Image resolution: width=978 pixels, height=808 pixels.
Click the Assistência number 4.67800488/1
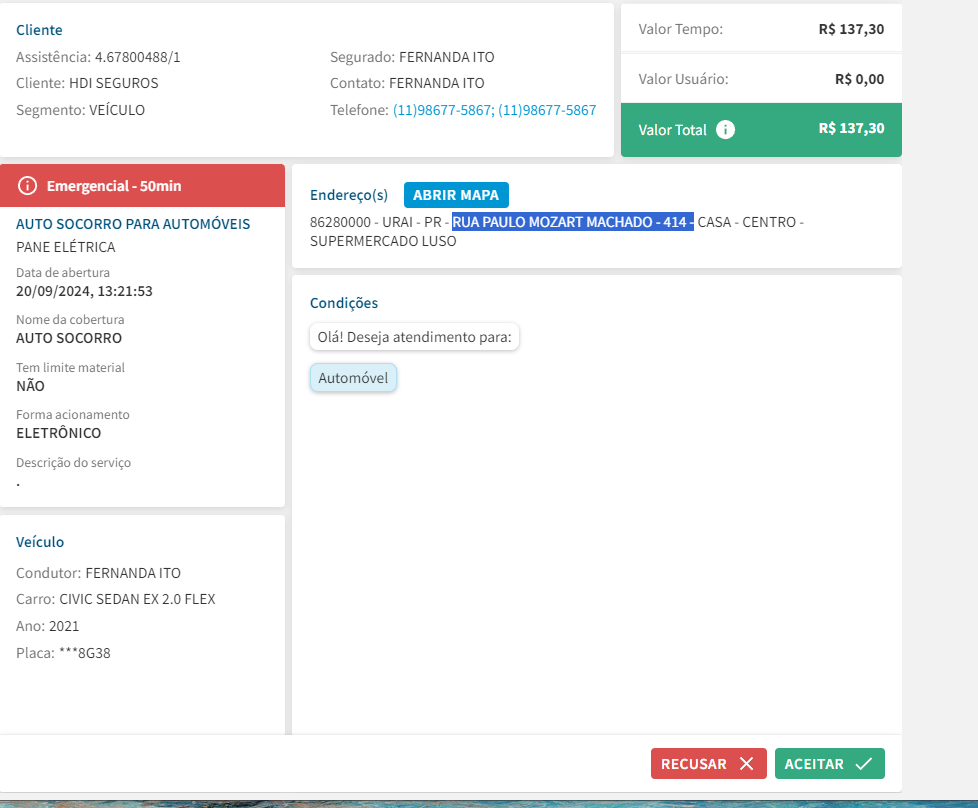pyautogui.click(x=137, y=57)
